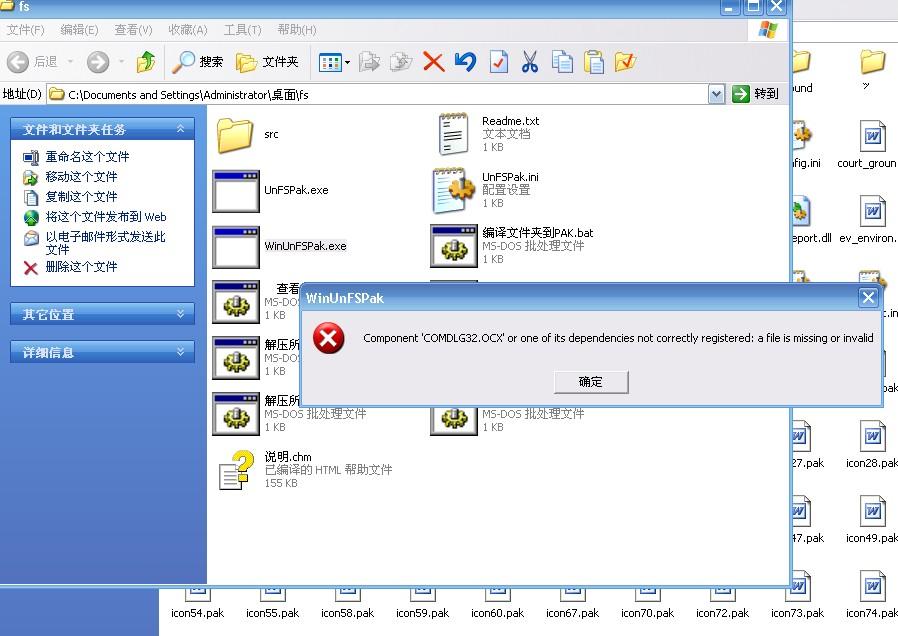Open the 查看(V) menu

coord(133,30)
